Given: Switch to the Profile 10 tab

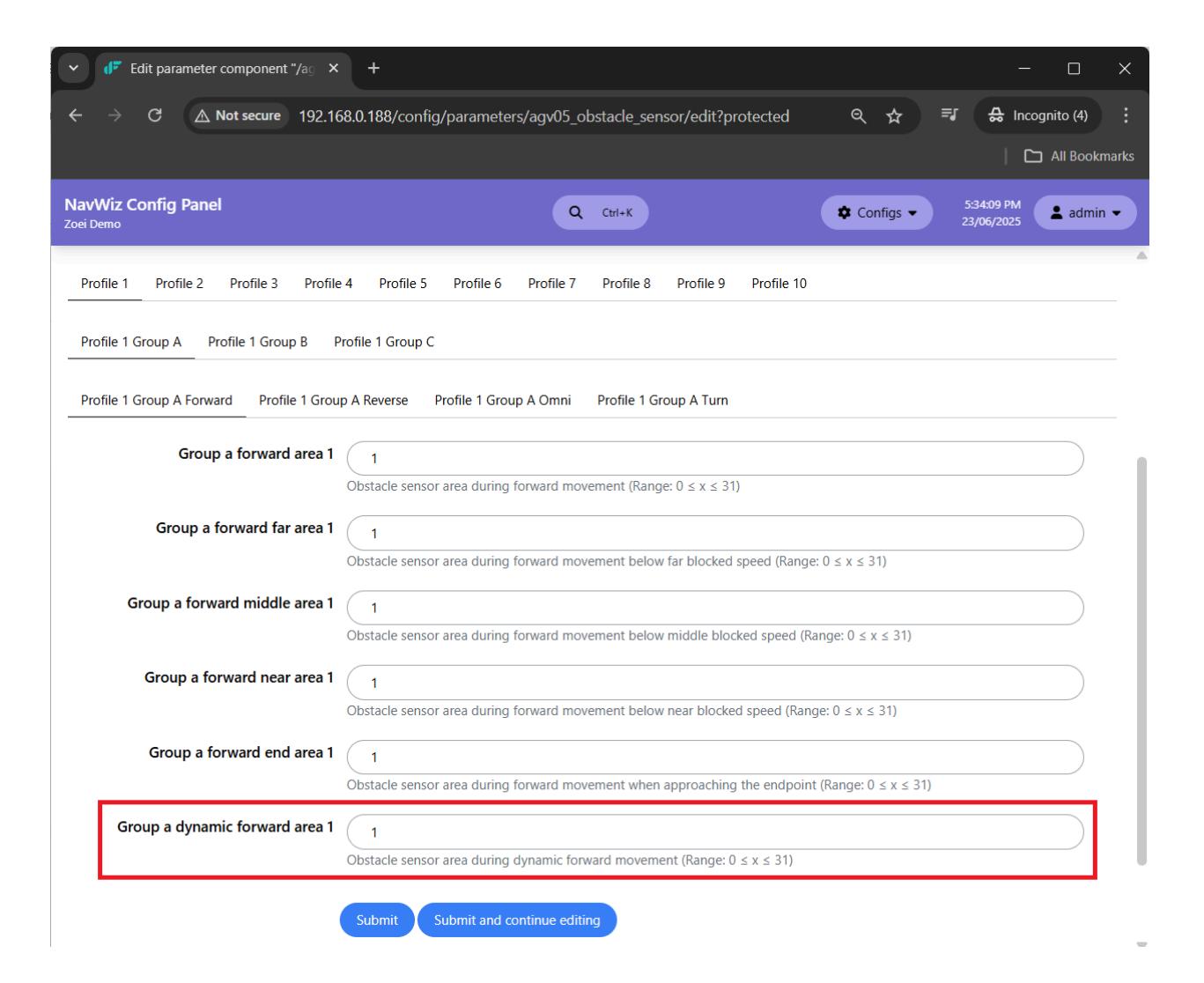Looking at the screenshot, I should (x=779, y=284).
